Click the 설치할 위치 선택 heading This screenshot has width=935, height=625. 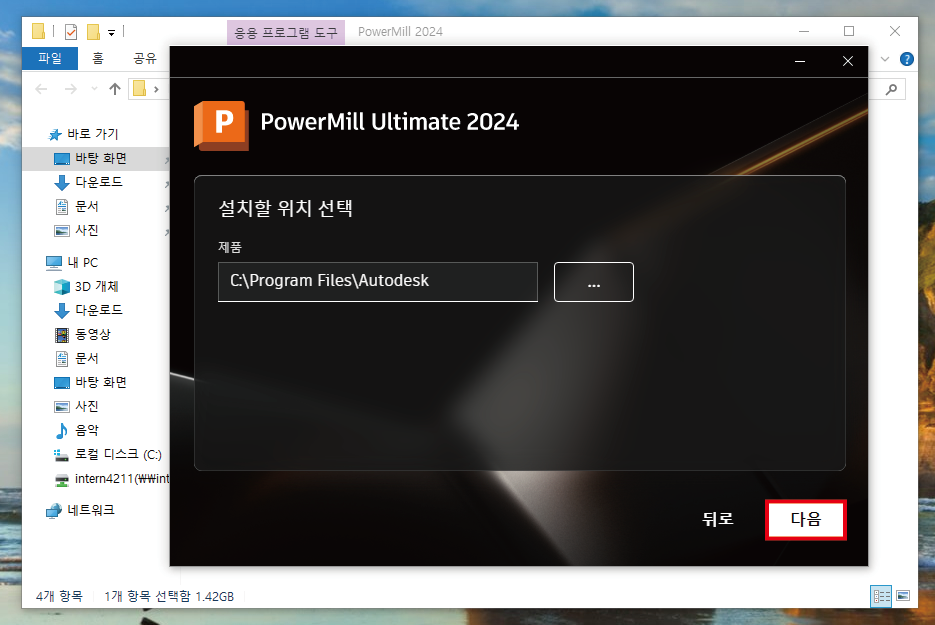pyautogui.click(x=286, y=208)
